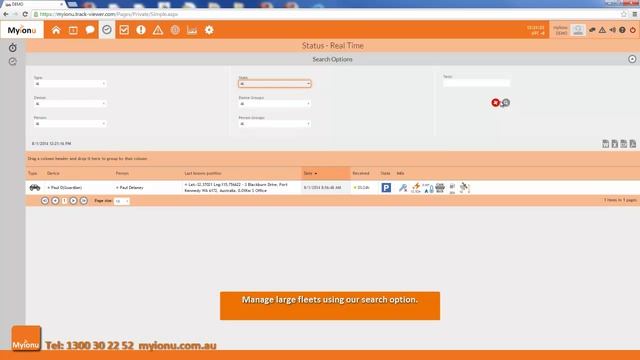Click the third export icon above the grid
Viewport: 640px width, 360px height.
pyautogui.click(x=624, y=144)
